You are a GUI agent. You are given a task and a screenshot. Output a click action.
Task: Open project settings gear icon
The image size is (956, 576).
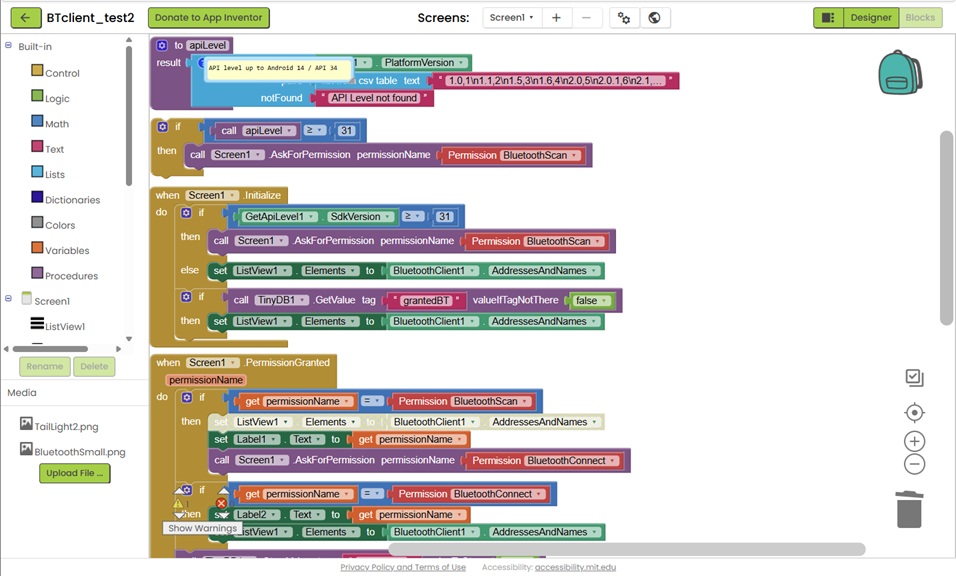624,18
